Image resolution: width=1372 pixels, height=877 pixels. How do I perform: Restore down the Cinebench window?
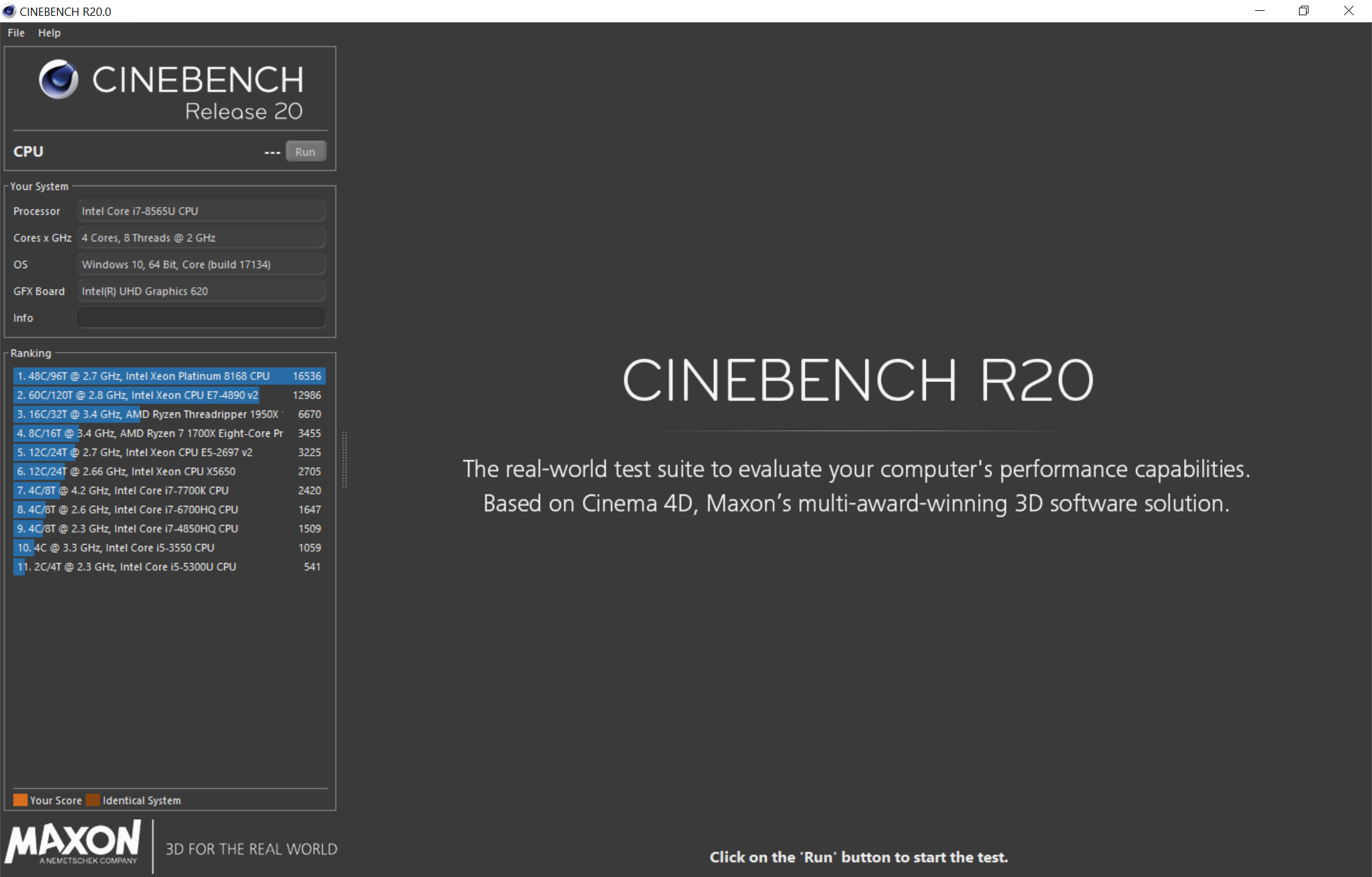point(1304,11)
